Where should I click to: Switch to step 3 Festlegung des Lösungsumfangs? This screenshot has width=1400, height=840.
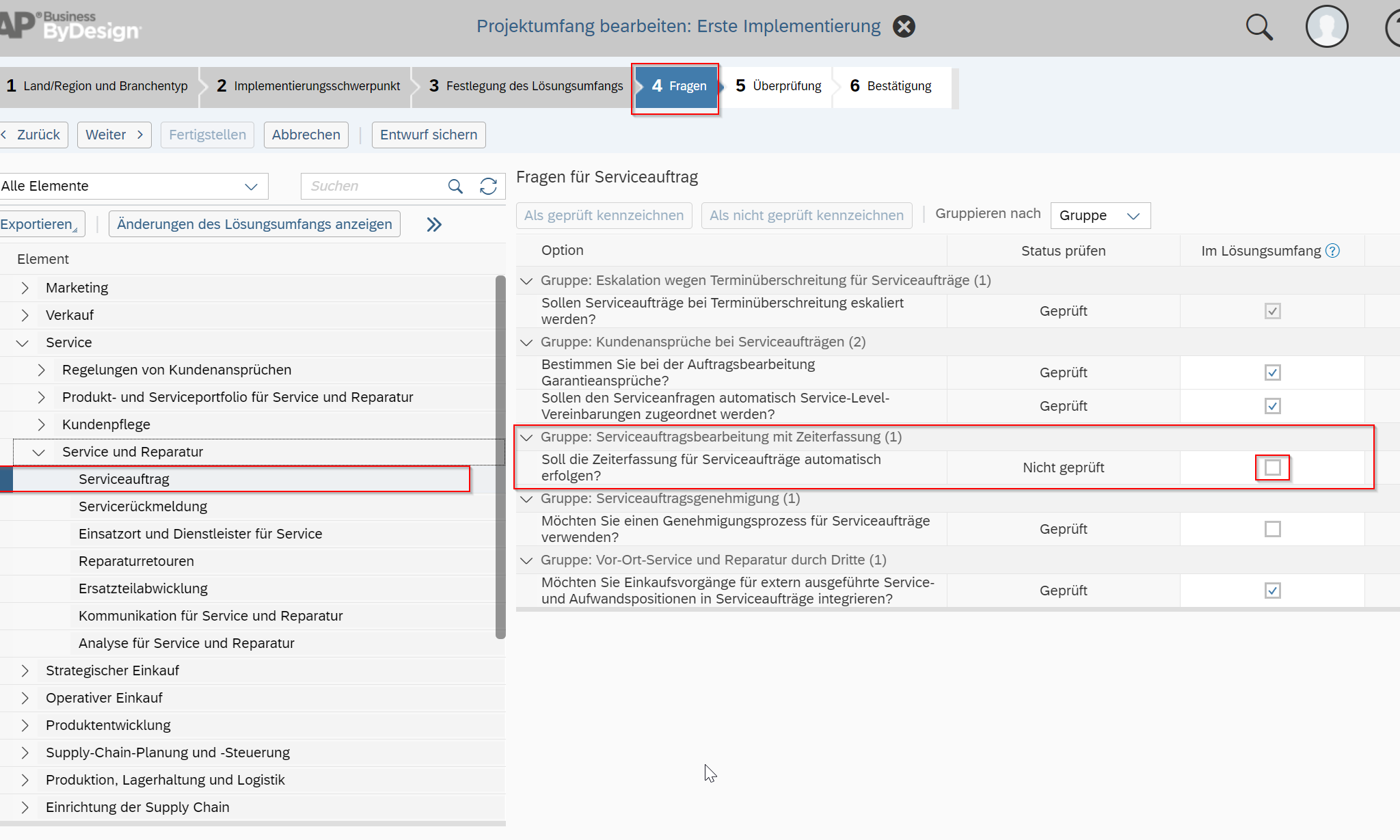526,86
